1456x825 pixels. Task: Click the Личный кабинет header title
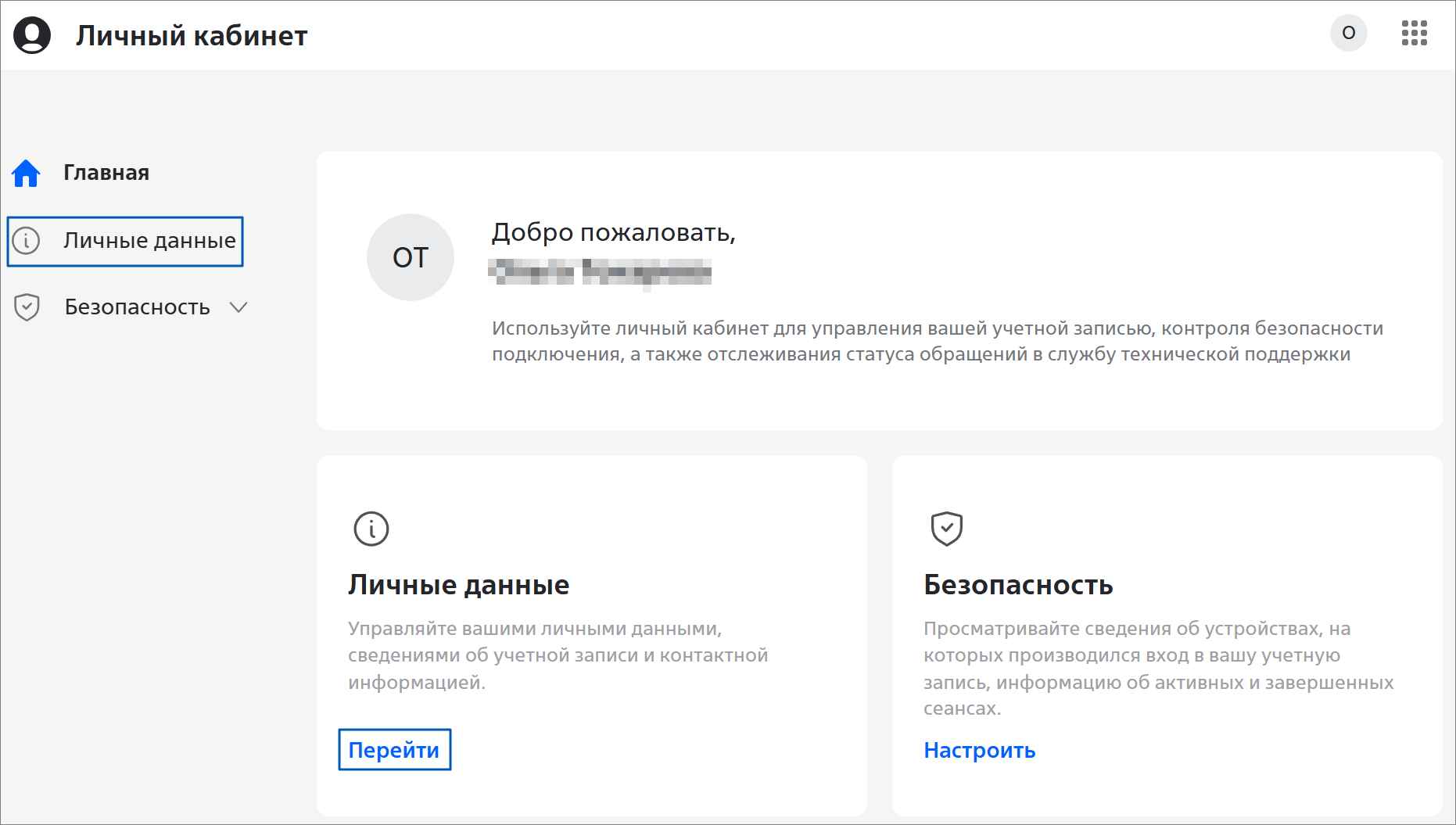(x=192, y=36)
